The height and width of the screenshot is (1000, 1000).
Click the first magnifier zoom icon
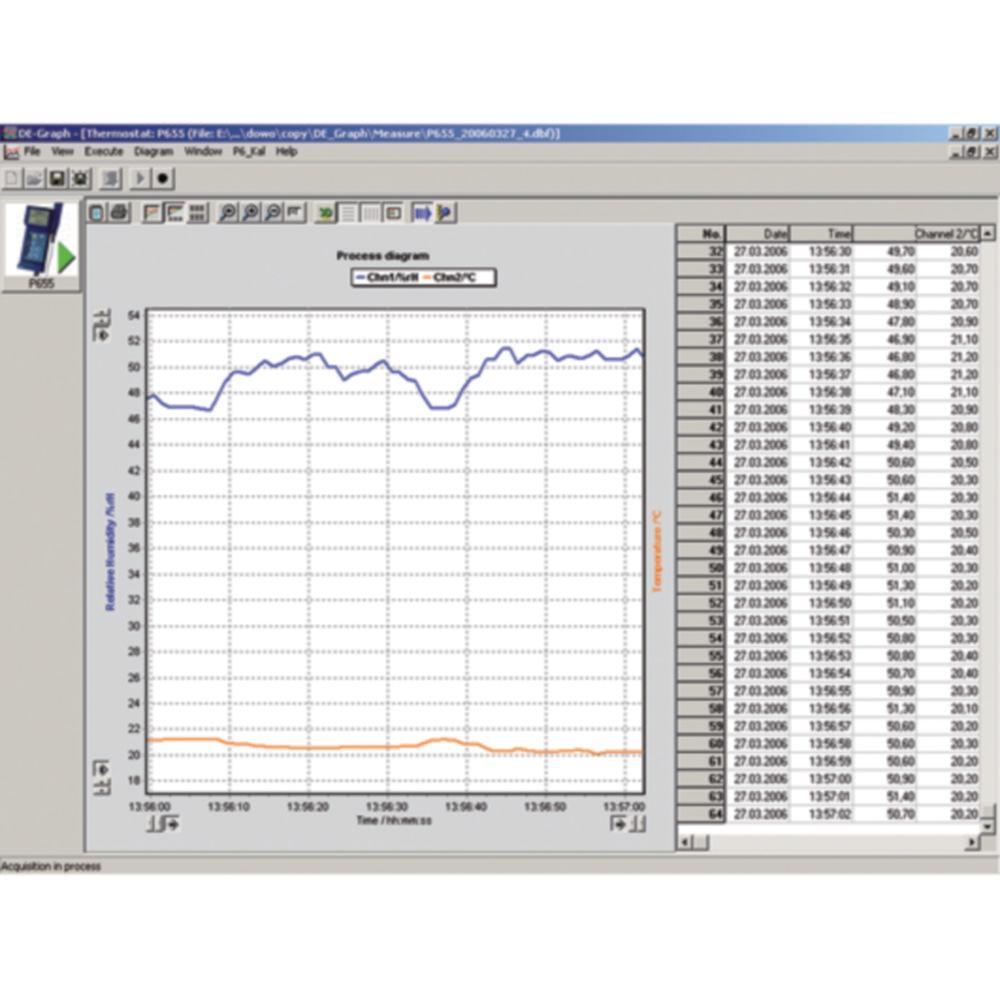(228, 213)
